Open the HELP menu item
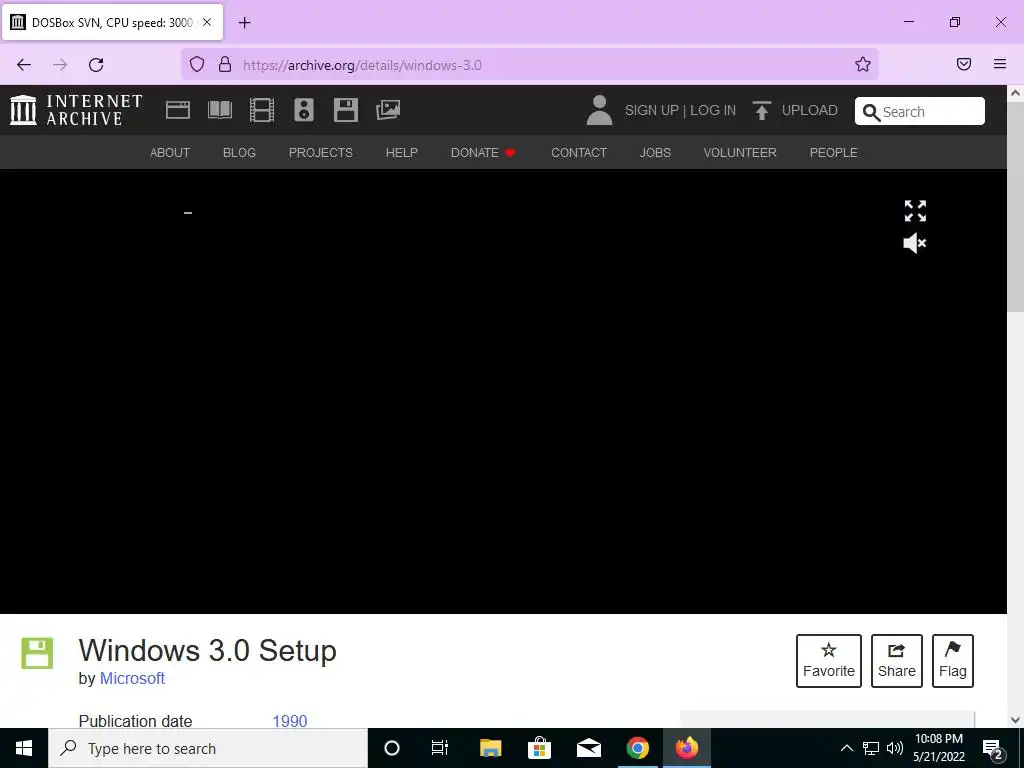The image size is (1024, 768). (x=402, y=152)
